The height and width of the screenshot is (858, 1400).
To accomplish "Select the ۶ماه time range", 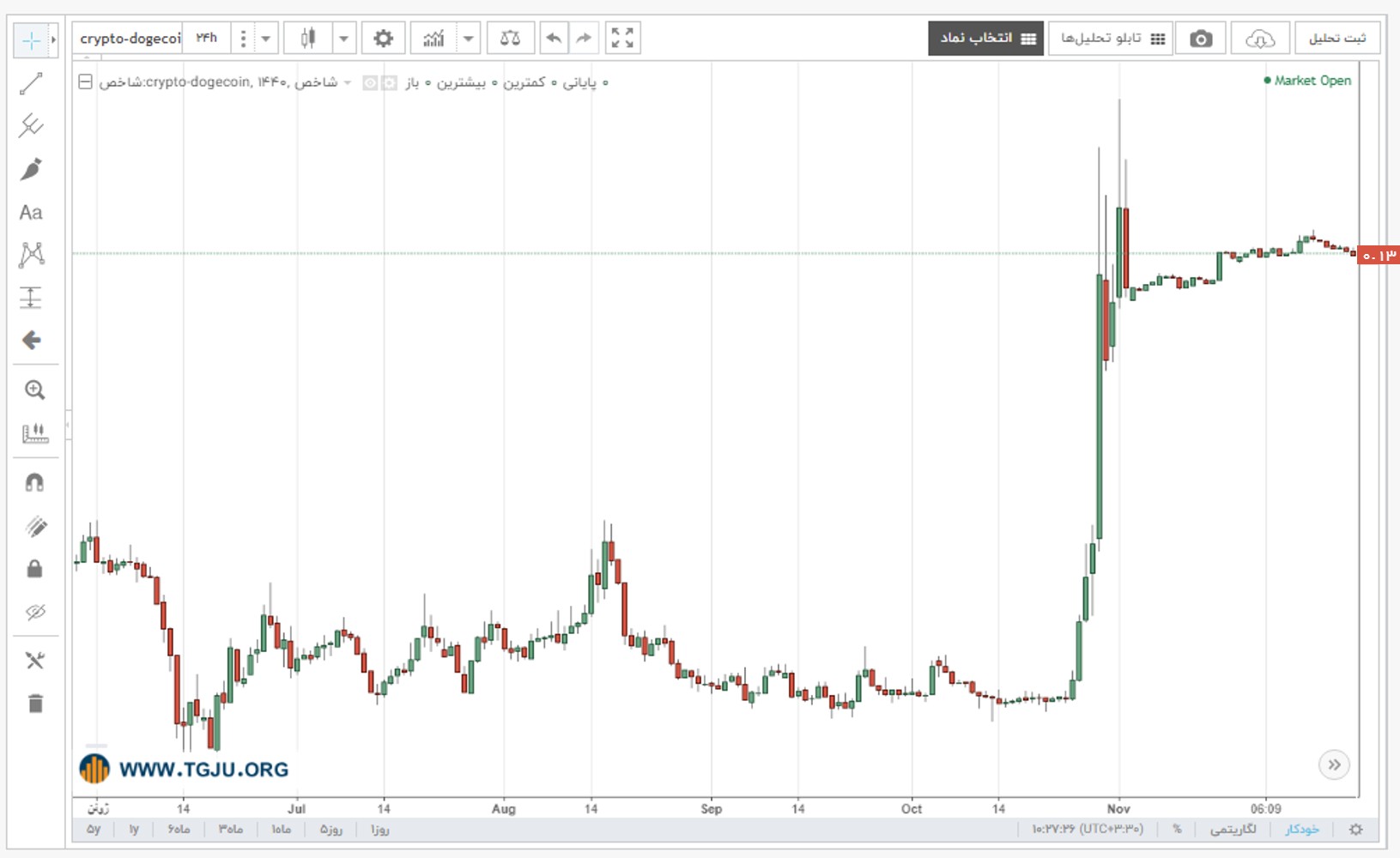I will pyautogui.click(x=179, y=830).
